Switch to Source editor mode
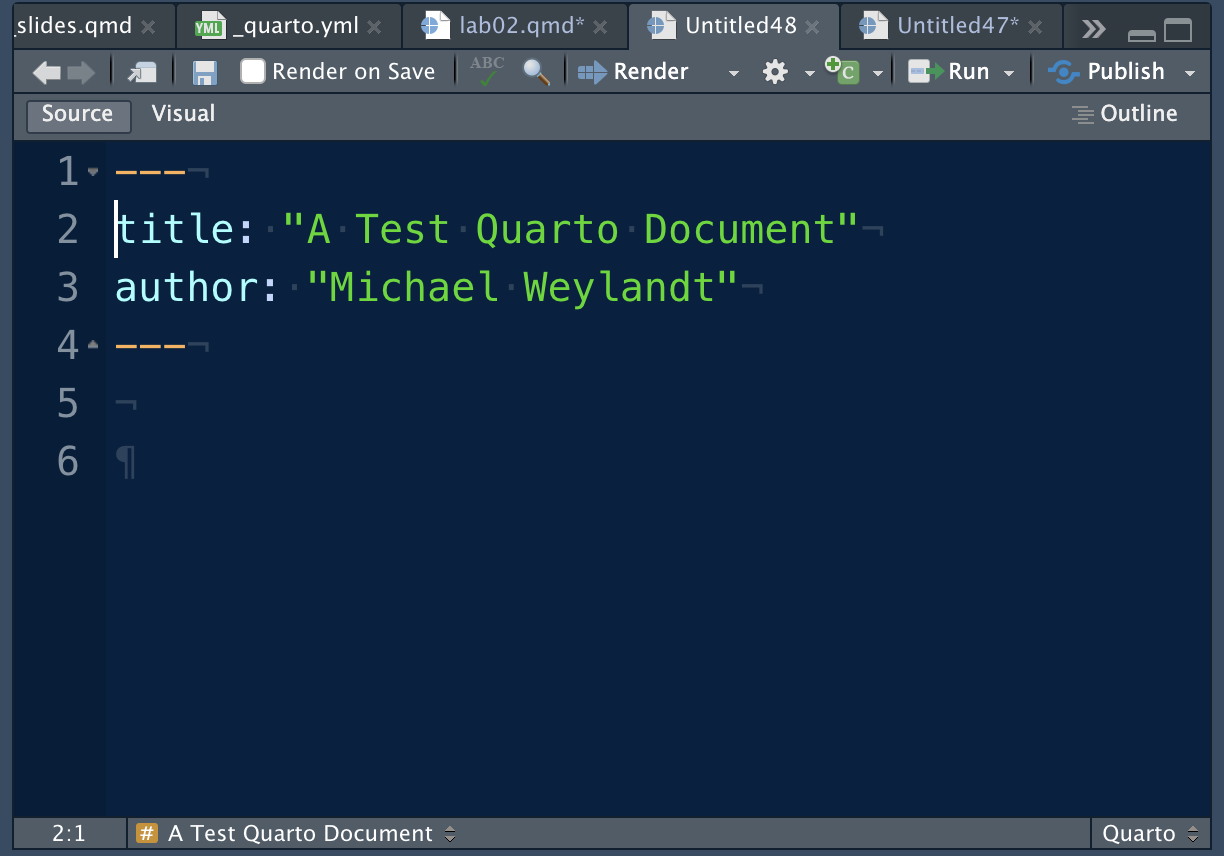 77,114
